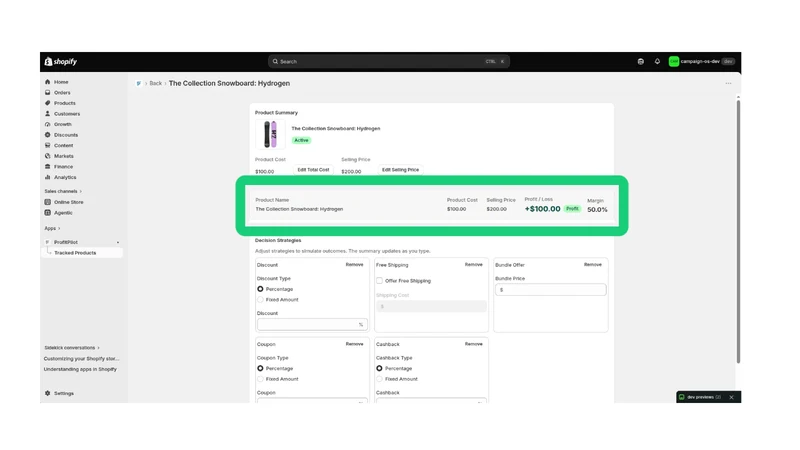Viewport: 800px width, 450px height.
Task: Click the Home icon in sidebar
Action: pyautogui.click(x=47, y=82)
